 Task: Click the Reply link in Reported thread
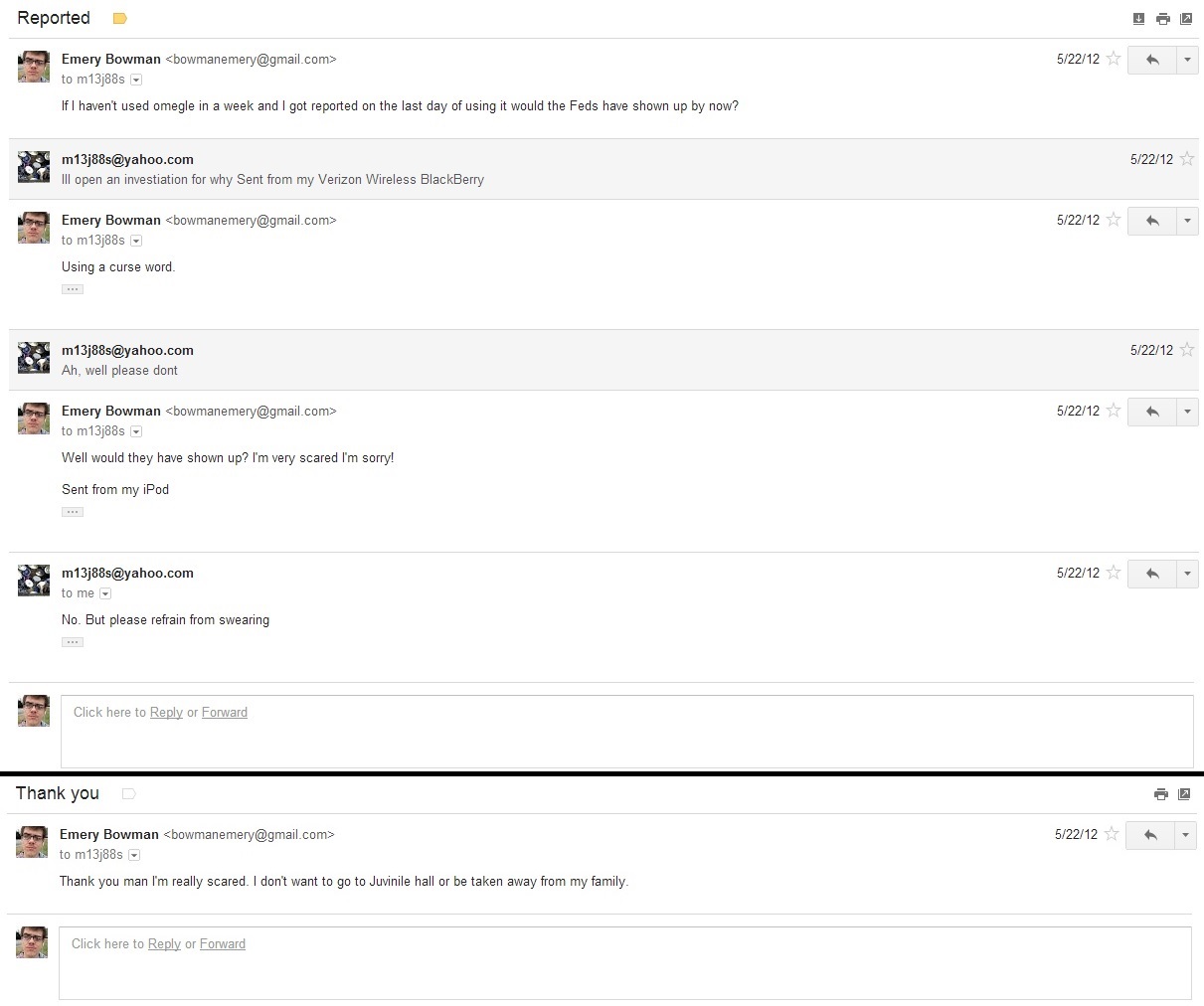166,712
